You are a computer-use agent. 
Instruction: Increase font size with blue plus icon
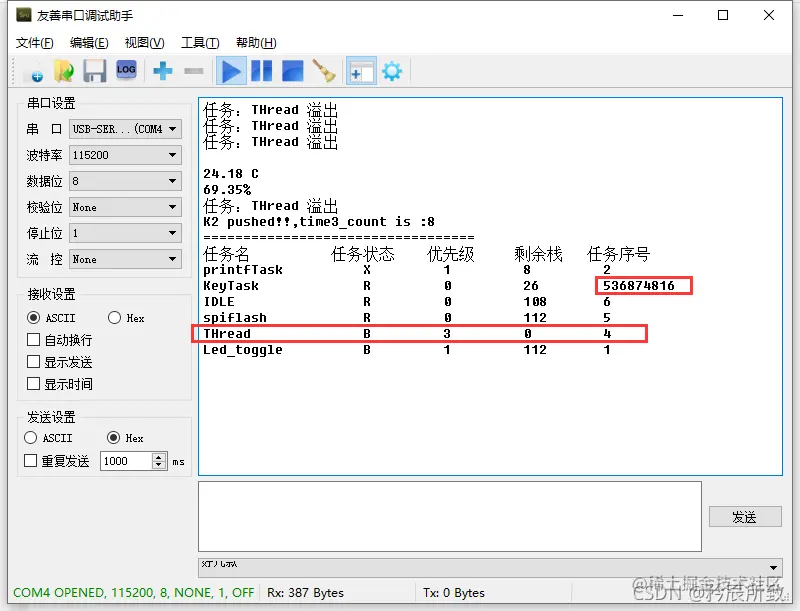point(163,71)
